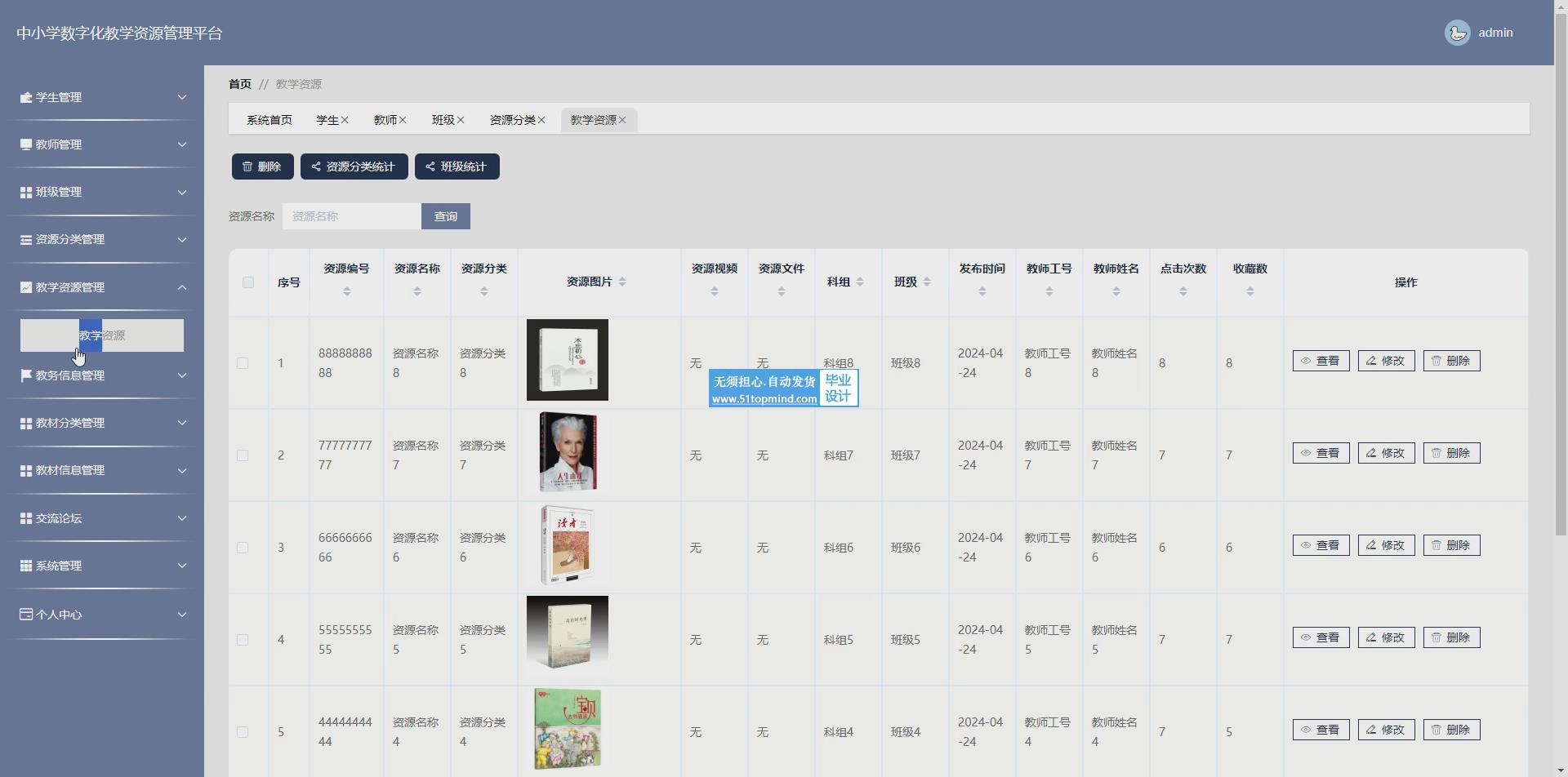Expand the 班级管理 menu chevron
Viewport: 1568px width, 777px height.
[182, 192]
